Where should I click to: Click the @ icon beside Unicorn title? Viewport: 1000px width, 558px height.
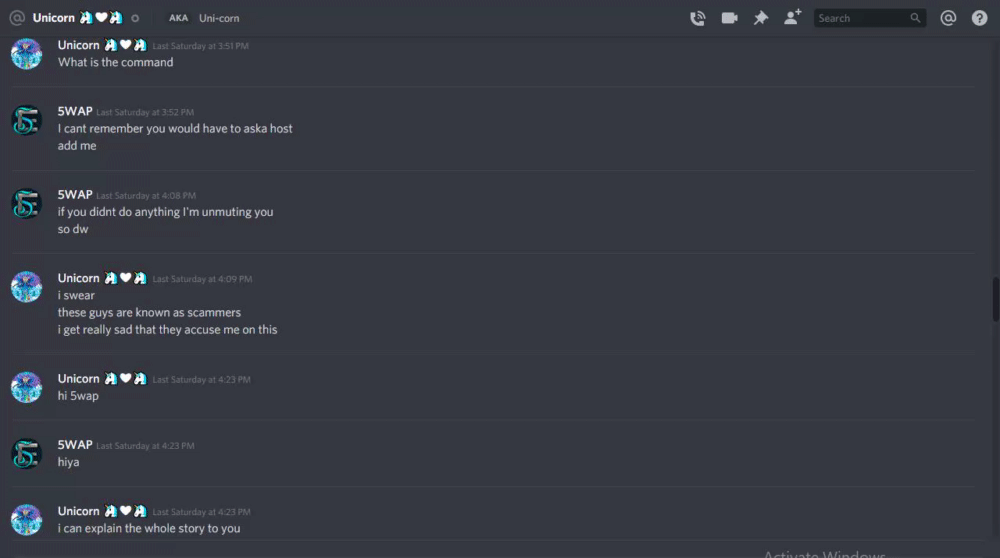point(17,18)
